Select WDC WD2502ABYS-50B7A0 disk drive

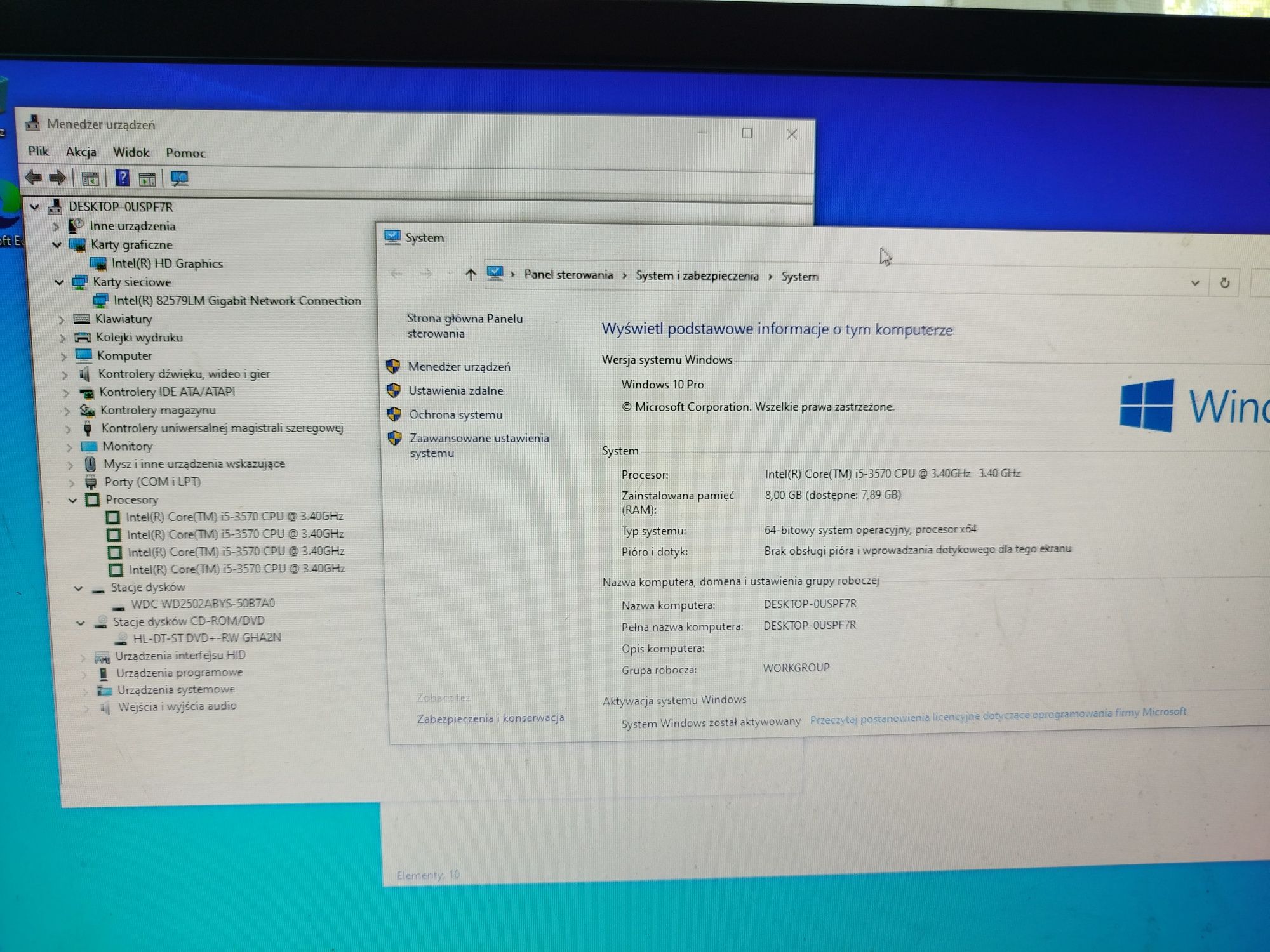[x=203, y=604]
